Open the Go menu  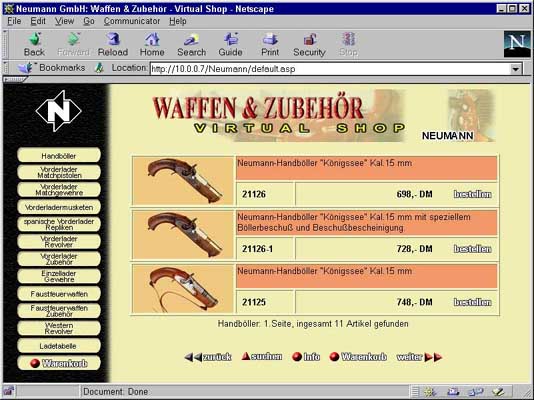click(x=89, y=21)
